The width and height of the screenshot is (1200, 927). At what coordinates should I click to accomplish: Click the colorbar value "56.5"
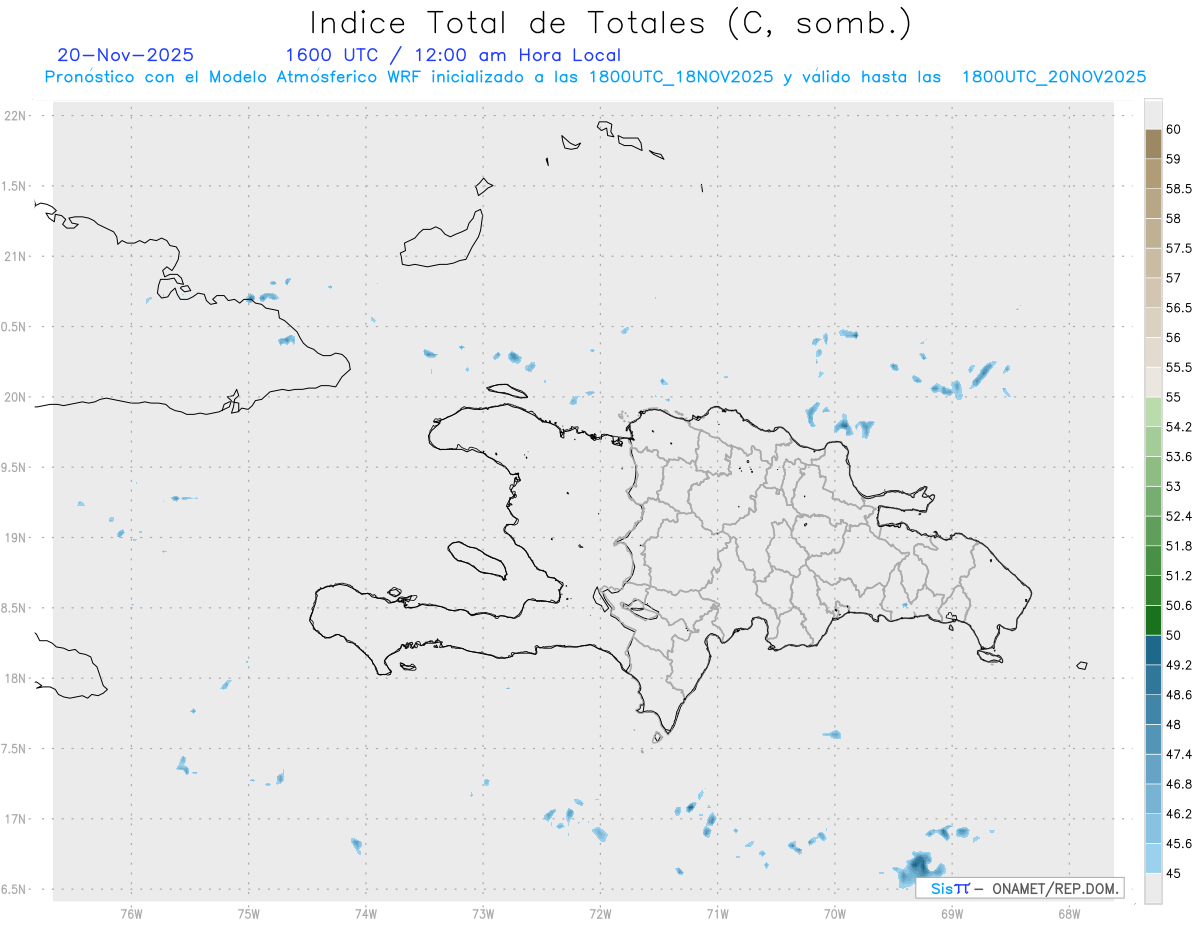[x=1178, y=308]
